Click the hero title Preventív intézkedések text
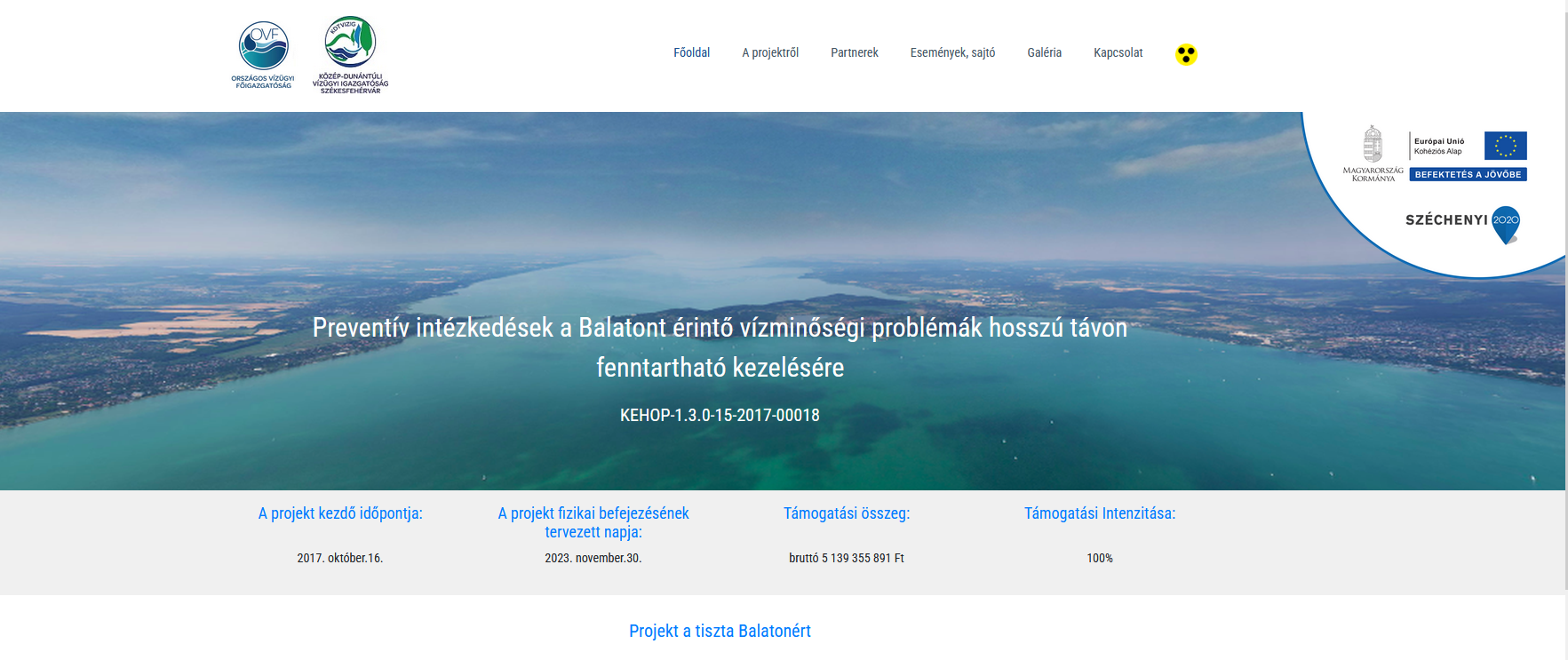 coord(720,347)
